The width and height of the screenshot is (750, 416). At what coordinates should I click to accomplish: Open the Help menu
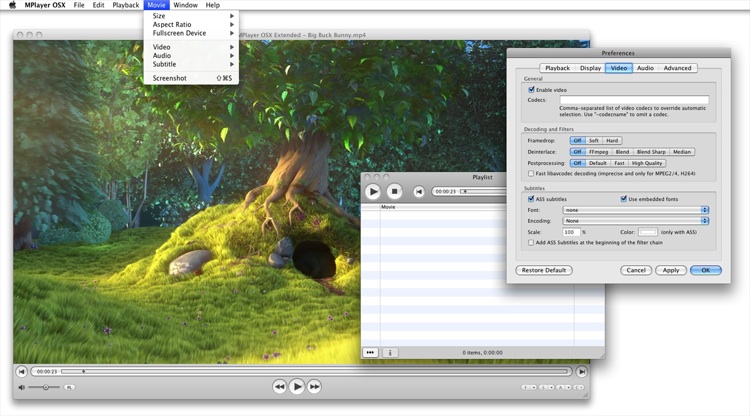pos(213,5)
